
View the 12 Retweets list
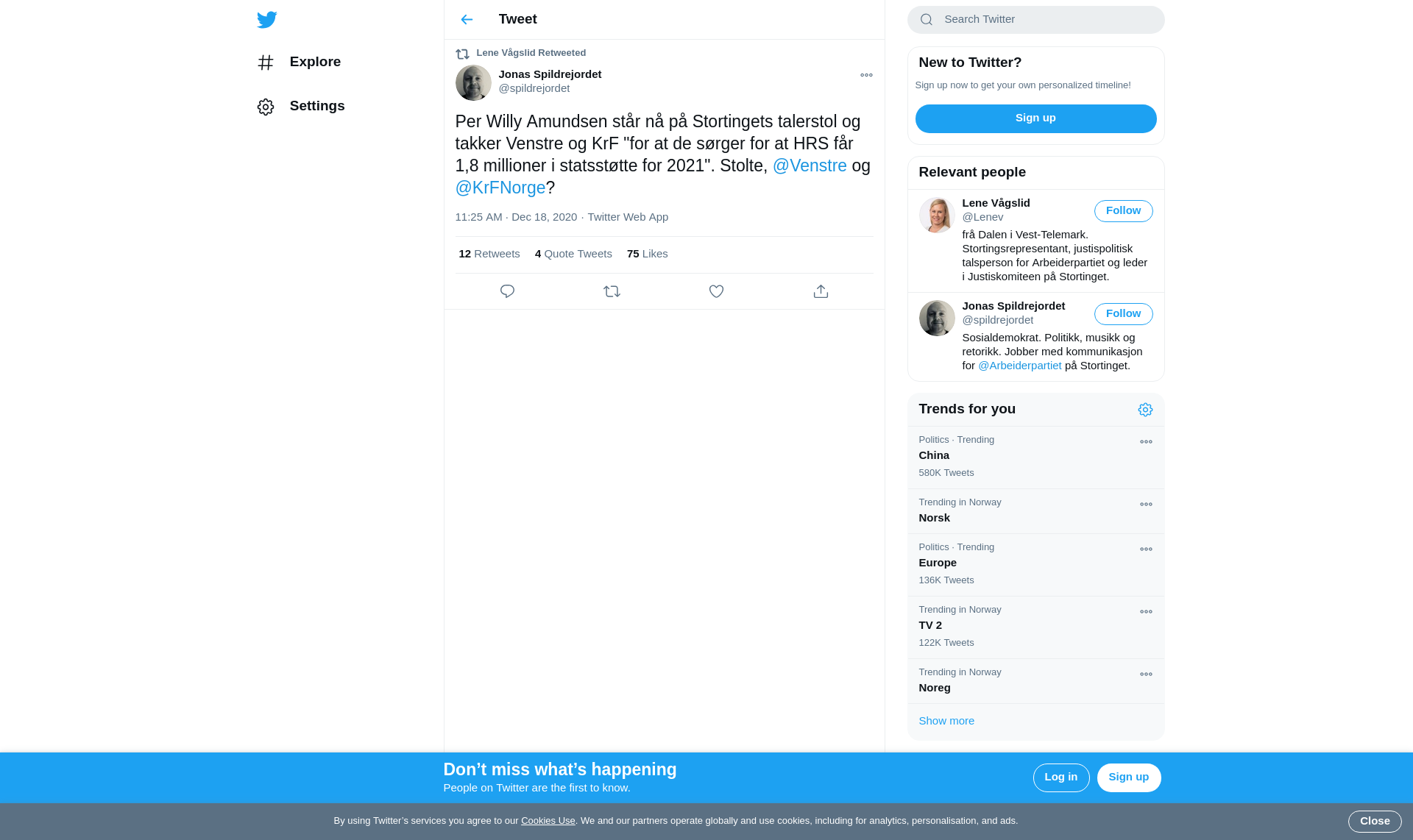point(489,254)
